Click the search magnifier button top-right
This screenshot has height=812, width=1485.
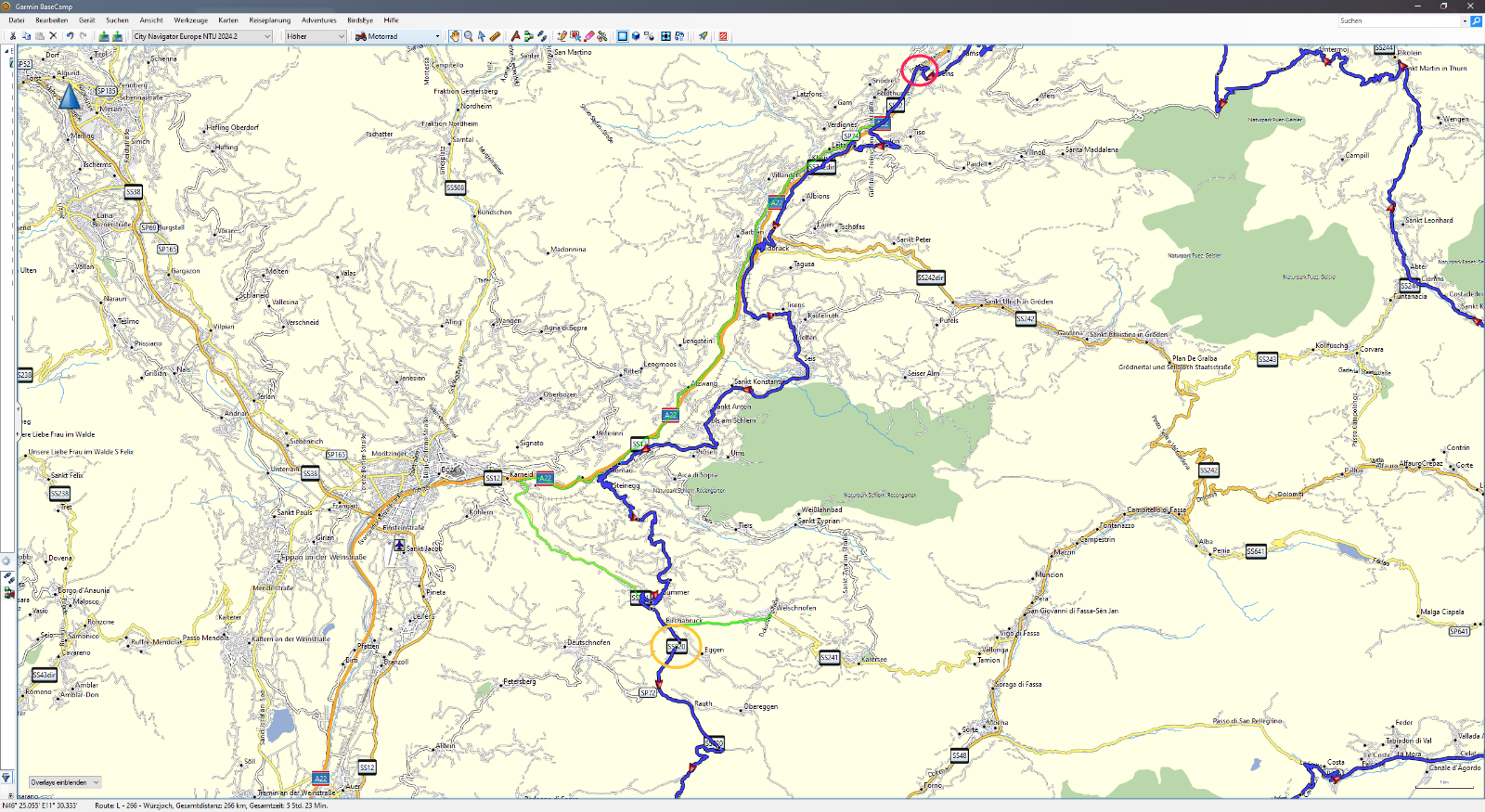(1476, 20)
